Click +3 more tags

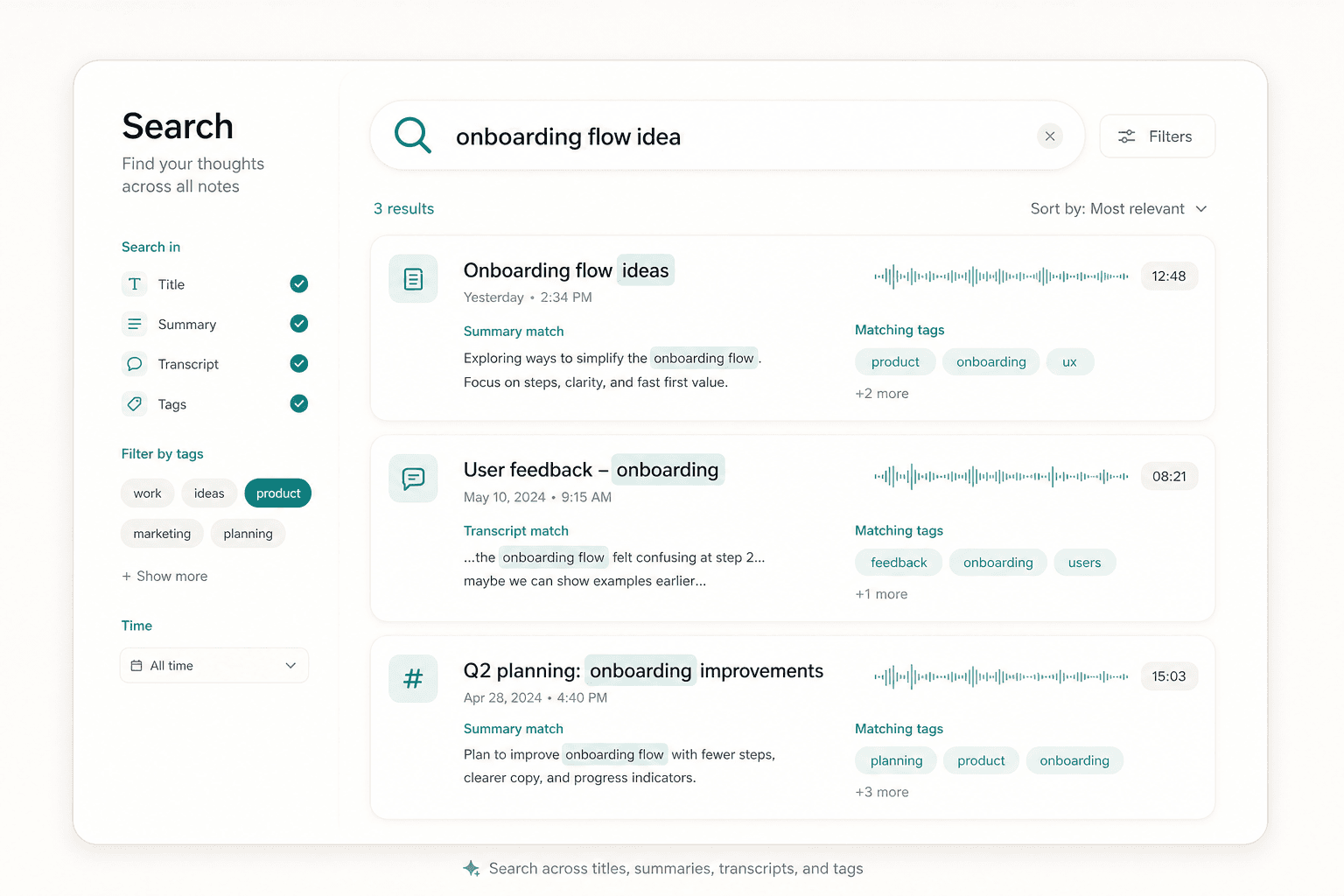[882, 792]
